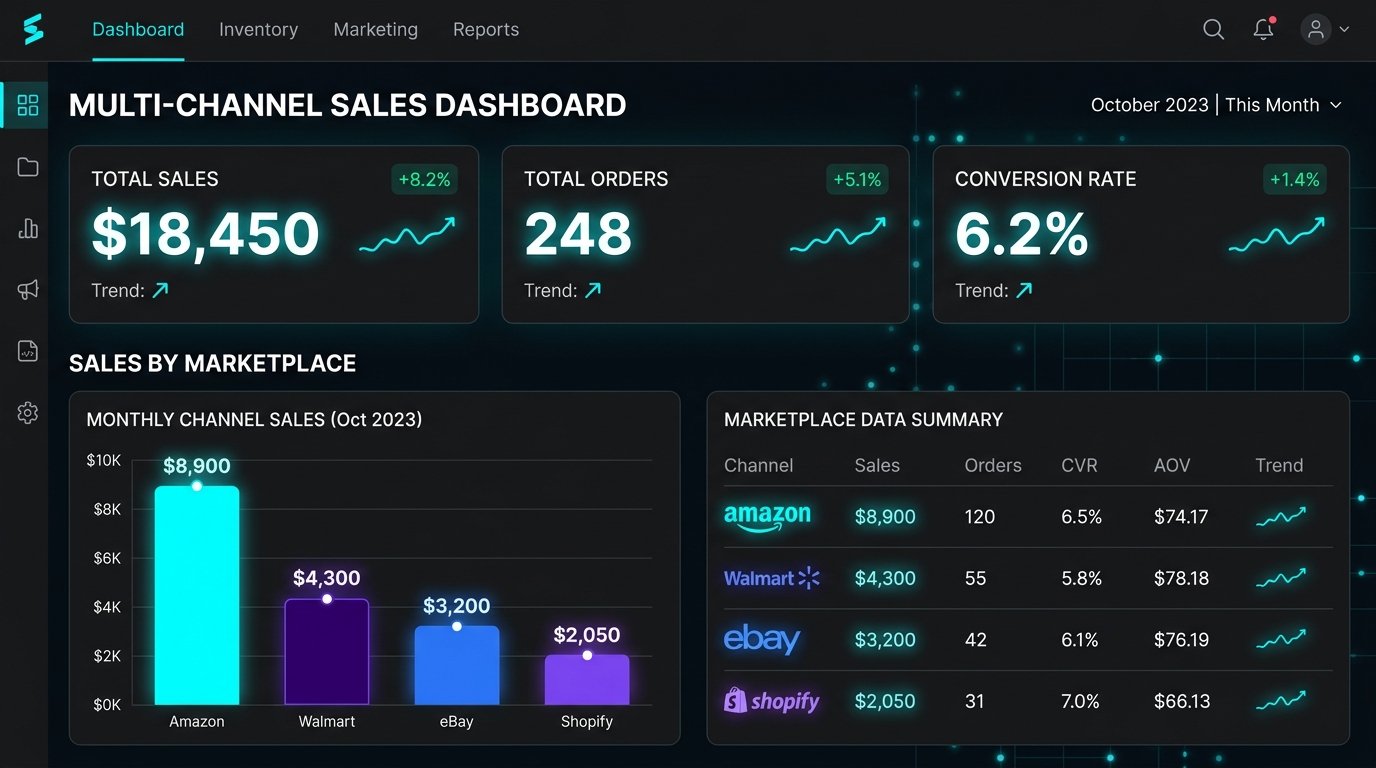Open the Marketing tab

(376, 30)
